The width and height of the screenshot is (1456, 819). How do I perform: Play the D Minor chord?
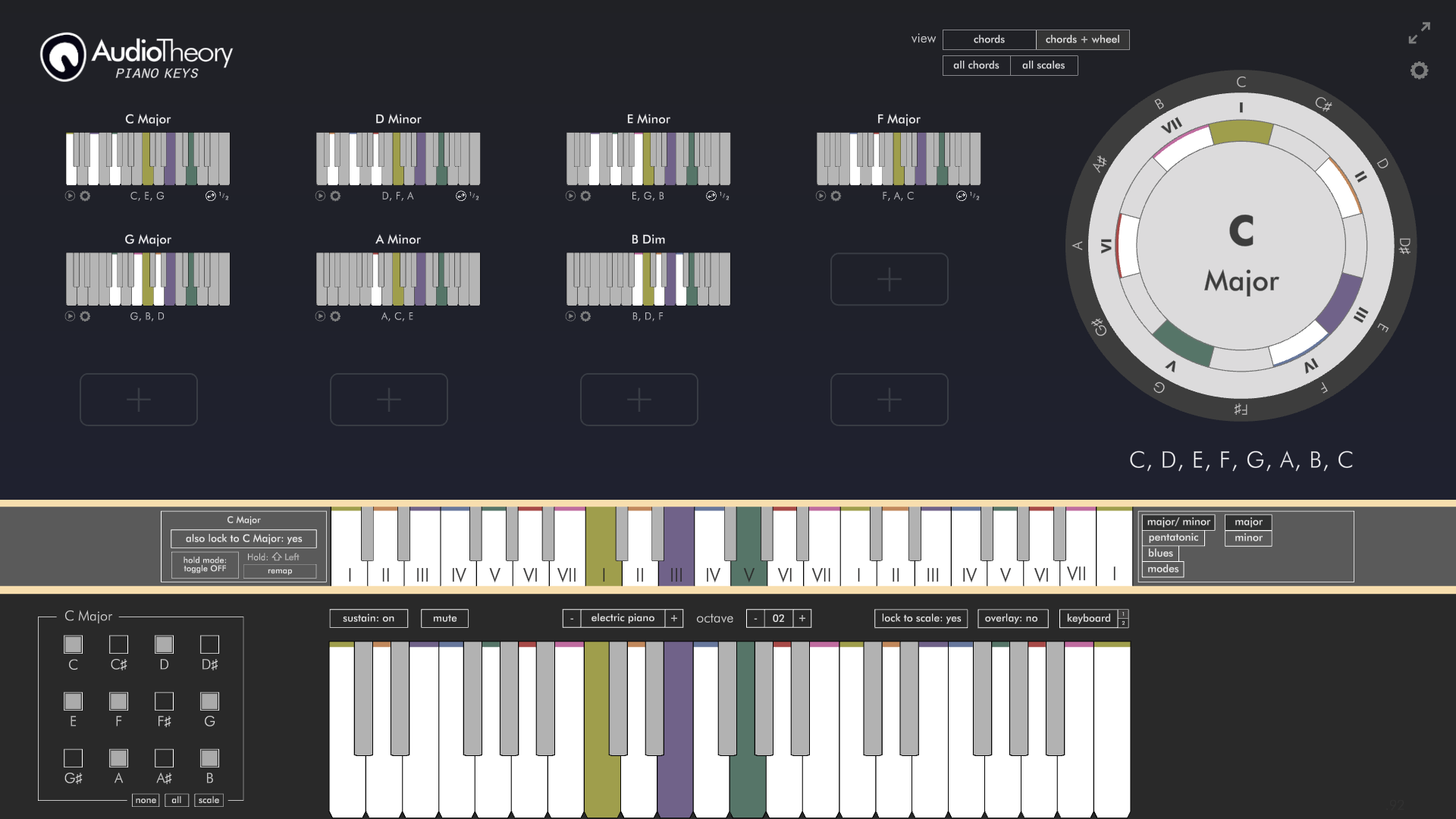[320, 196]
